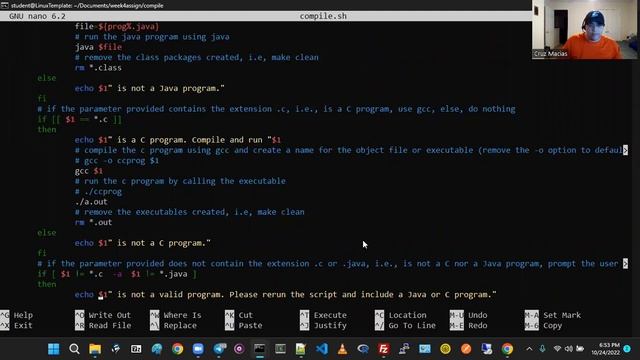Click the 'gcc $1' command line
Viewport: 640px width, 360px height.
(89, 171)
